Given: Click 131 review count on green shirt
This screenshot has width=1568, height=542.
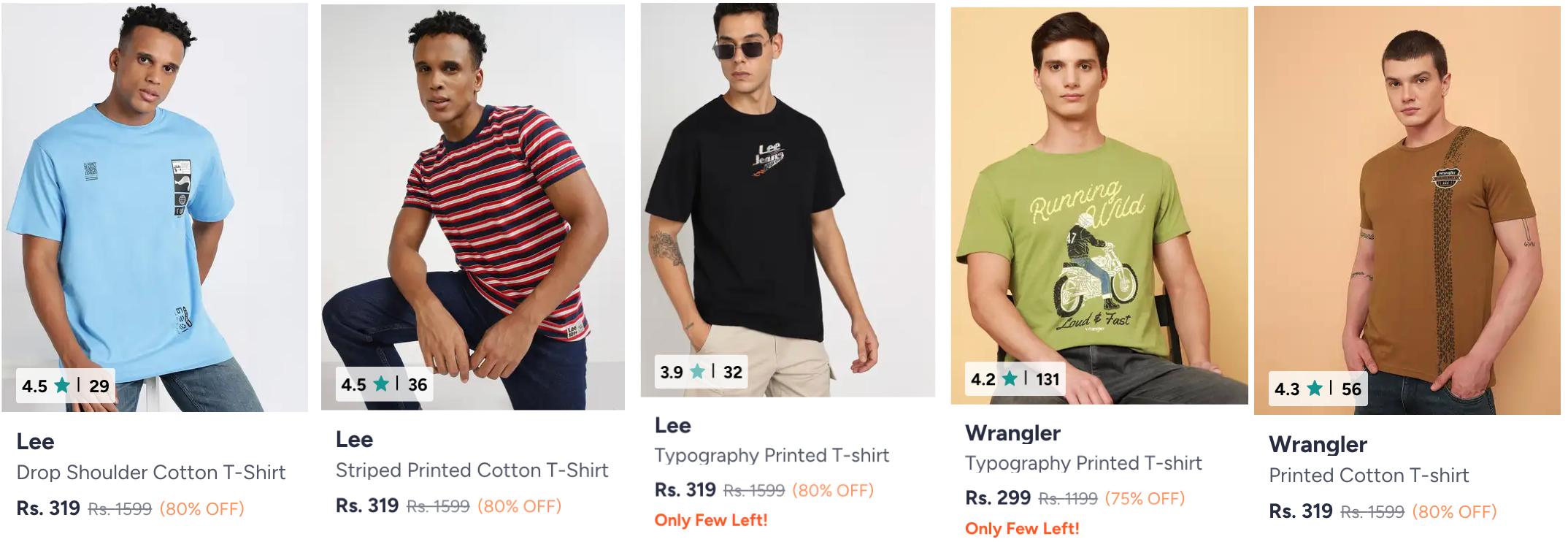Looking at the screenshot, I should [x=1048, y=379].
